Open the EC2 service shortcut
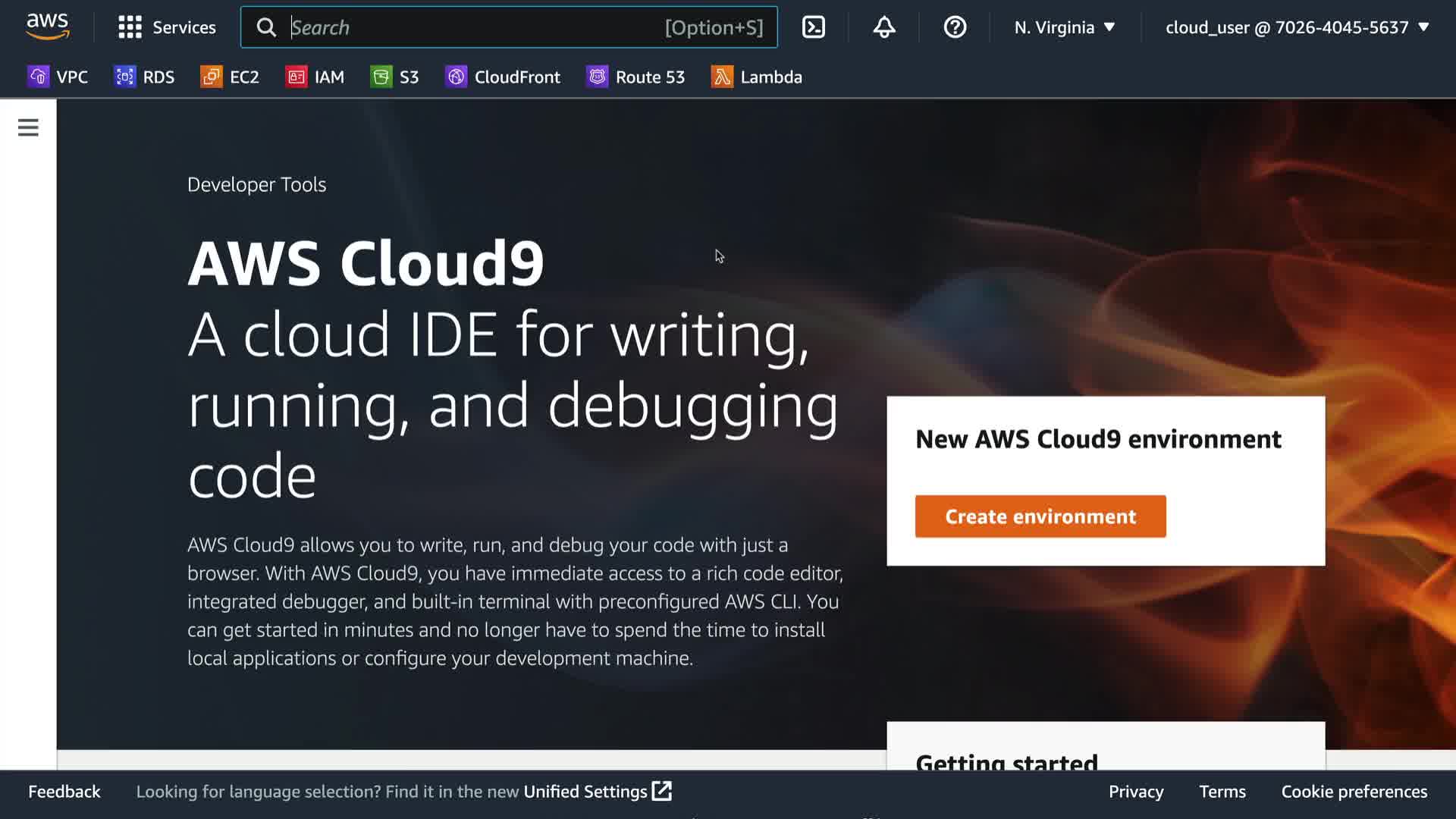Screen dimensions: 1456x819 (x=230, y=77)
